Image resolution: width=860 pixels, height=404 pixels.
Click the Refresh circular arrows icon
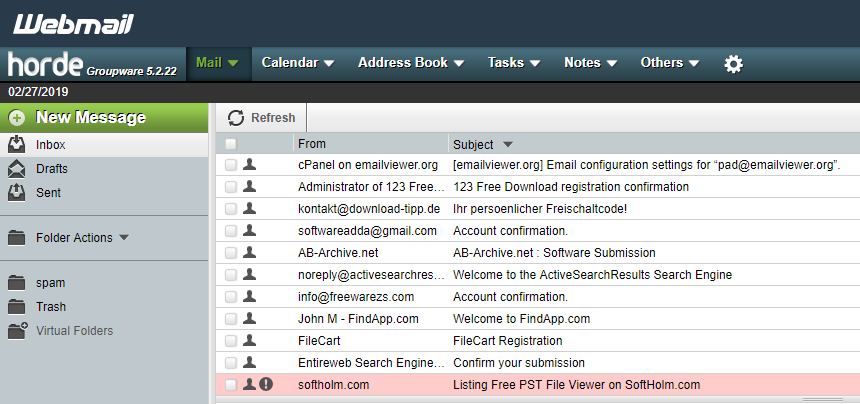pyautogui.click(x=236, y=118)
